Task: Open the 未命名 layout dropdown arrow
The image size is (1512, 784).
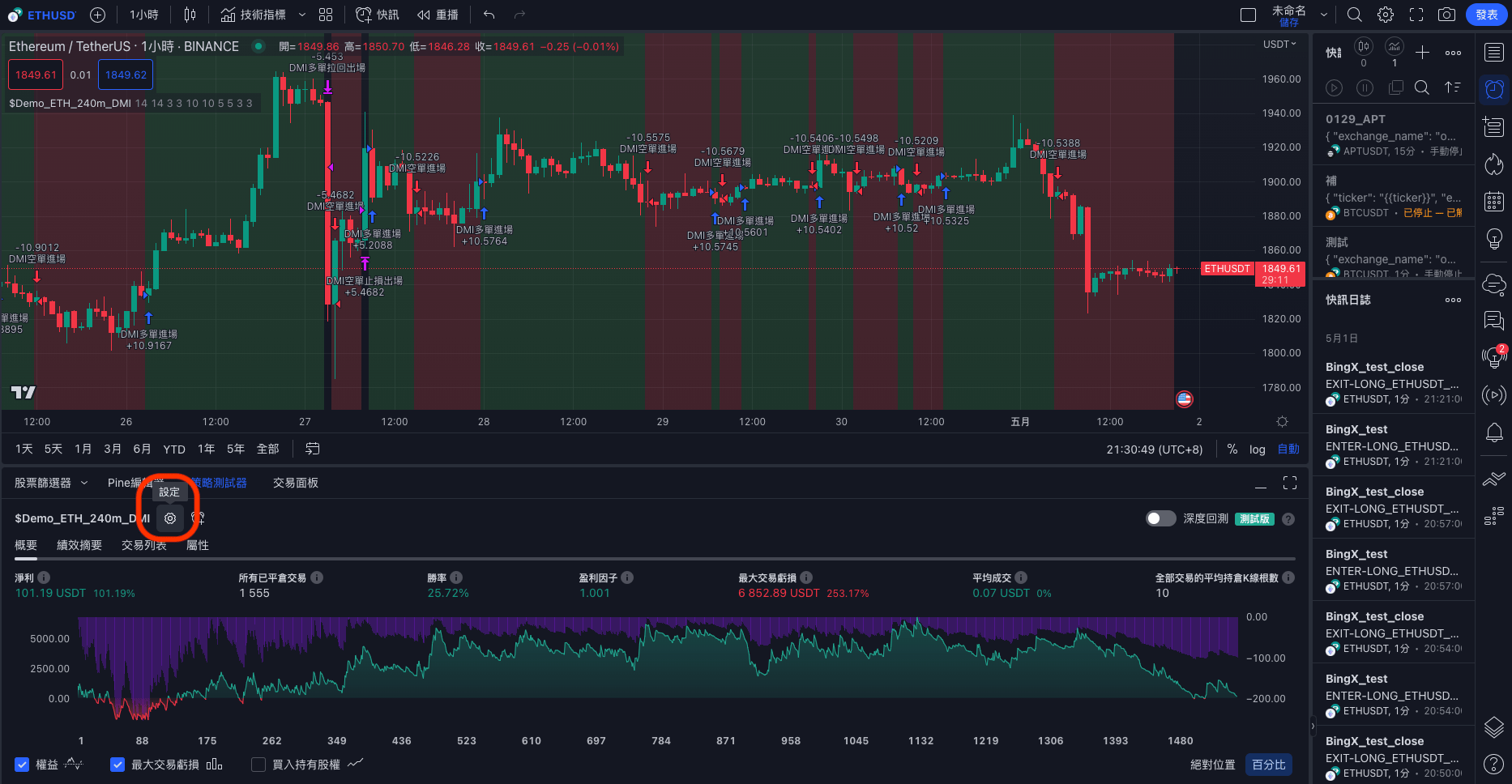Action: 1324,15
